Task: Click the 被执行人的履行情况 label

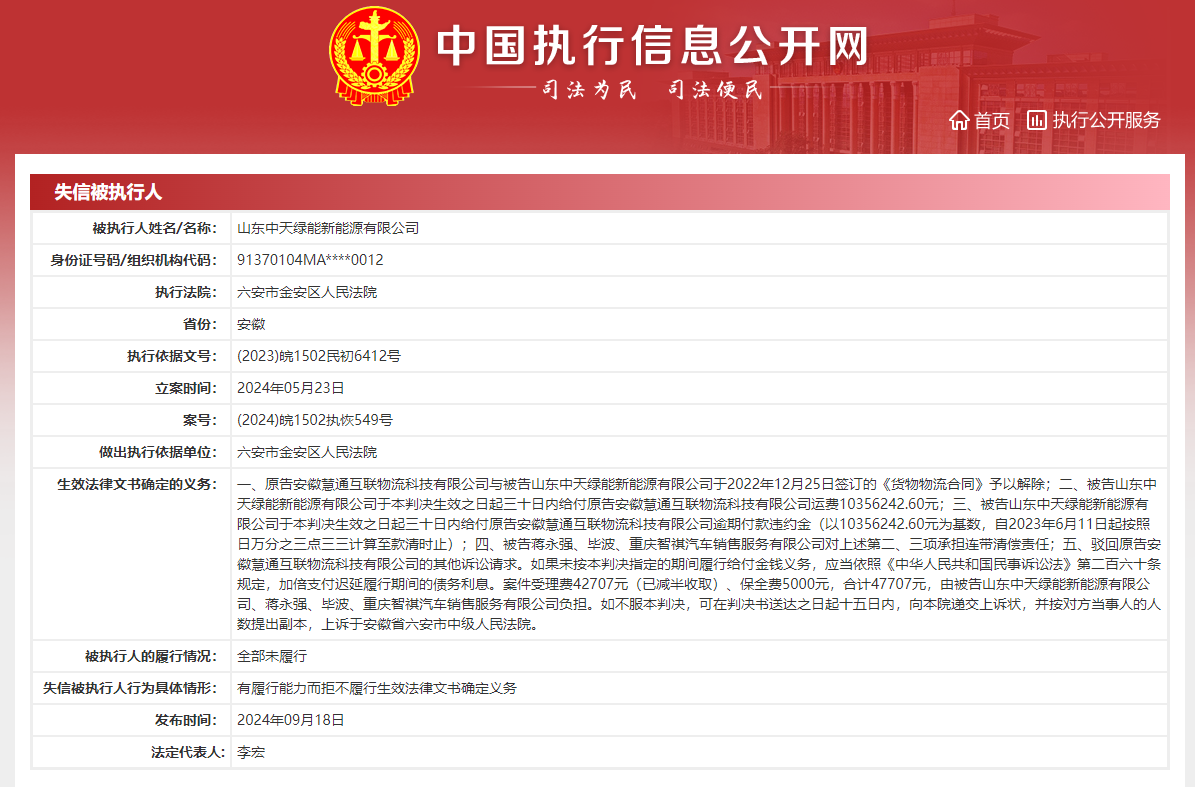Action: click(151, 656)
